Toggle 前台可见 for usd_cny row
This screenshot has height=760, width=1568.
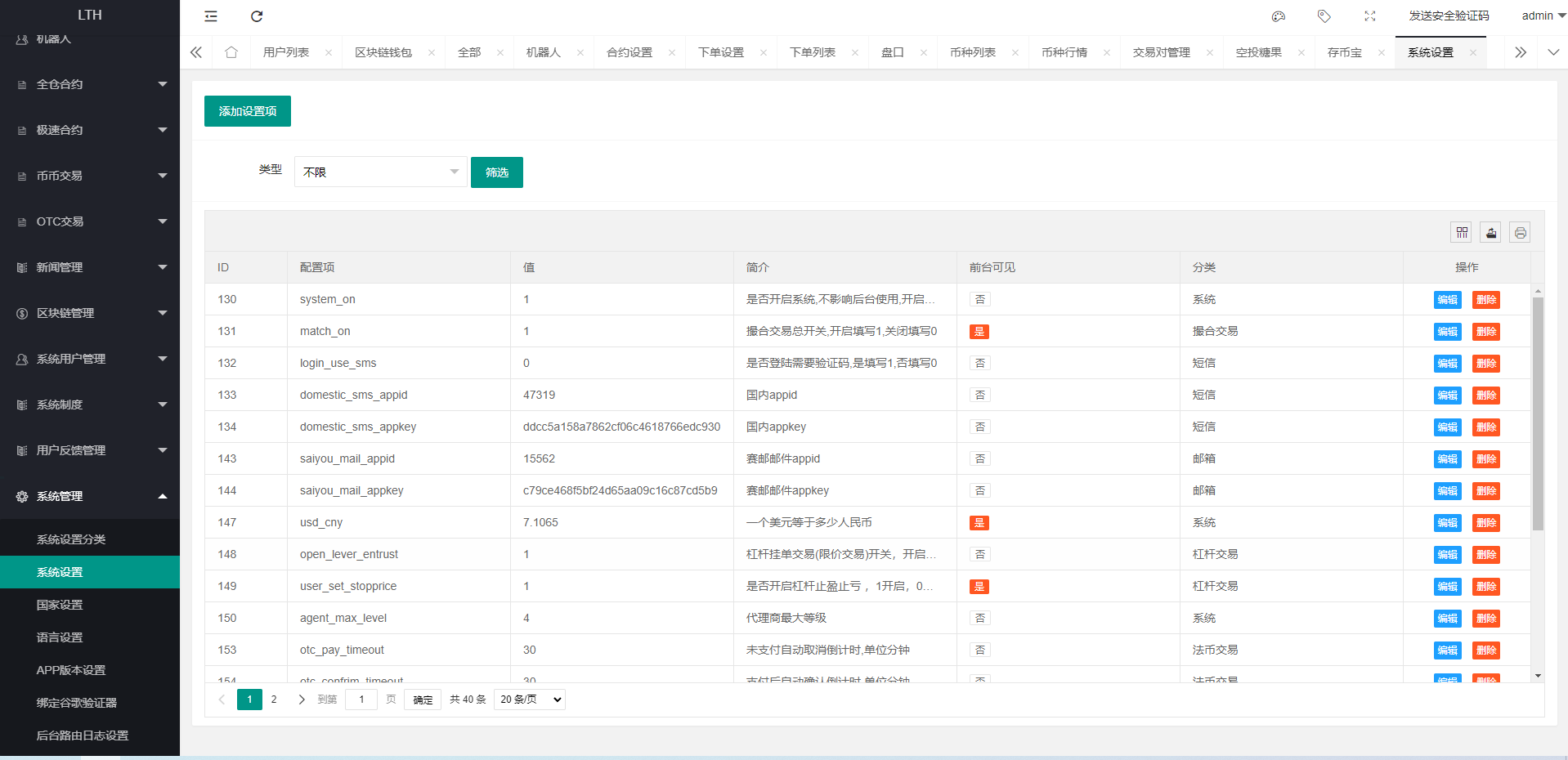[x=979, y=523]
